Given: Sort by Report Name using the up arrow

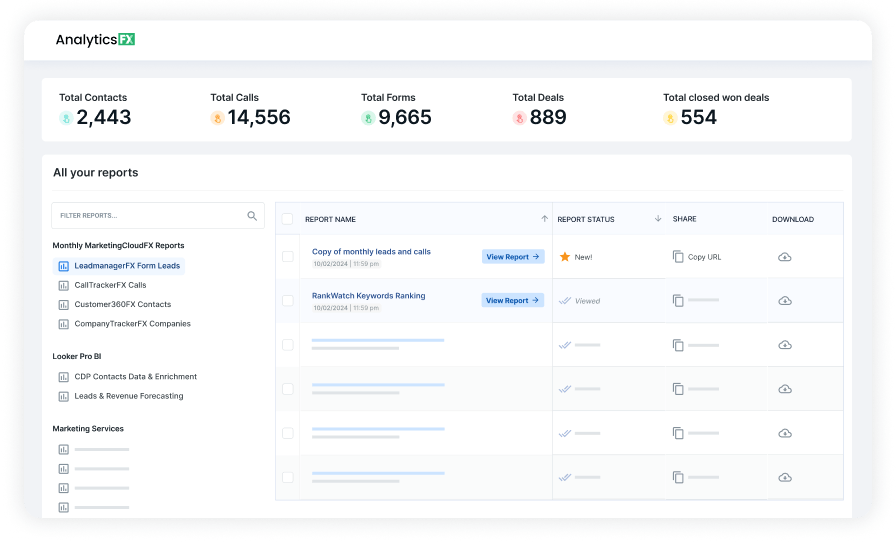Looking at the screenshot, I should [x=545, y=218].
